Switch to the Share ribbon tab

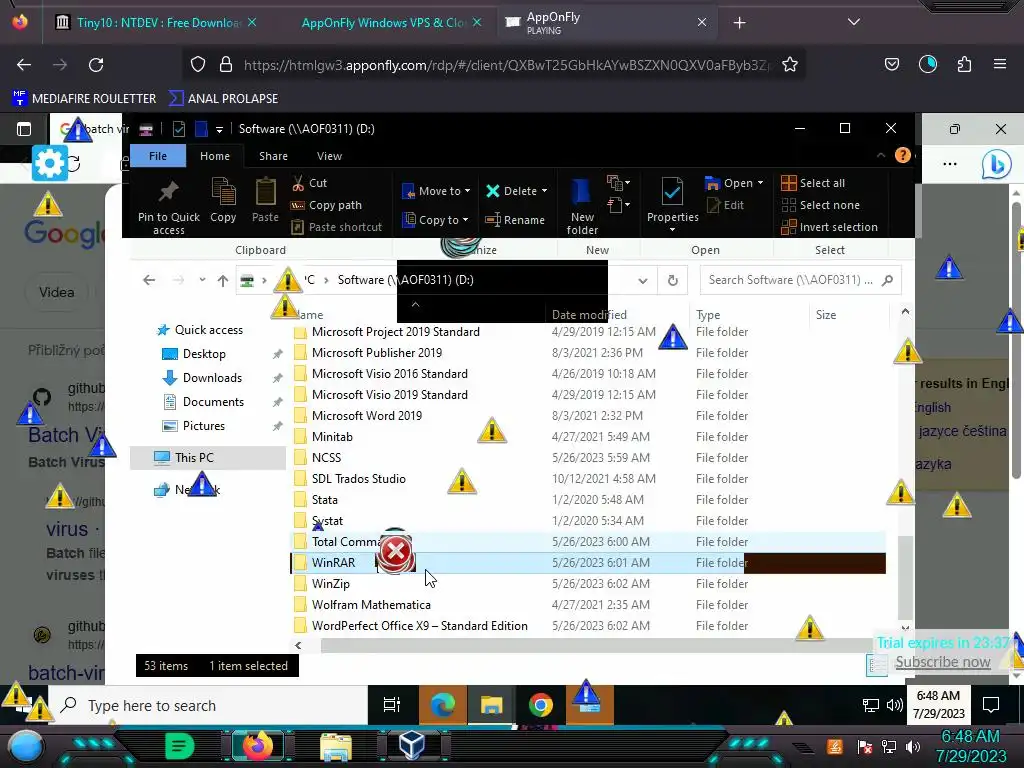point(273,156)
